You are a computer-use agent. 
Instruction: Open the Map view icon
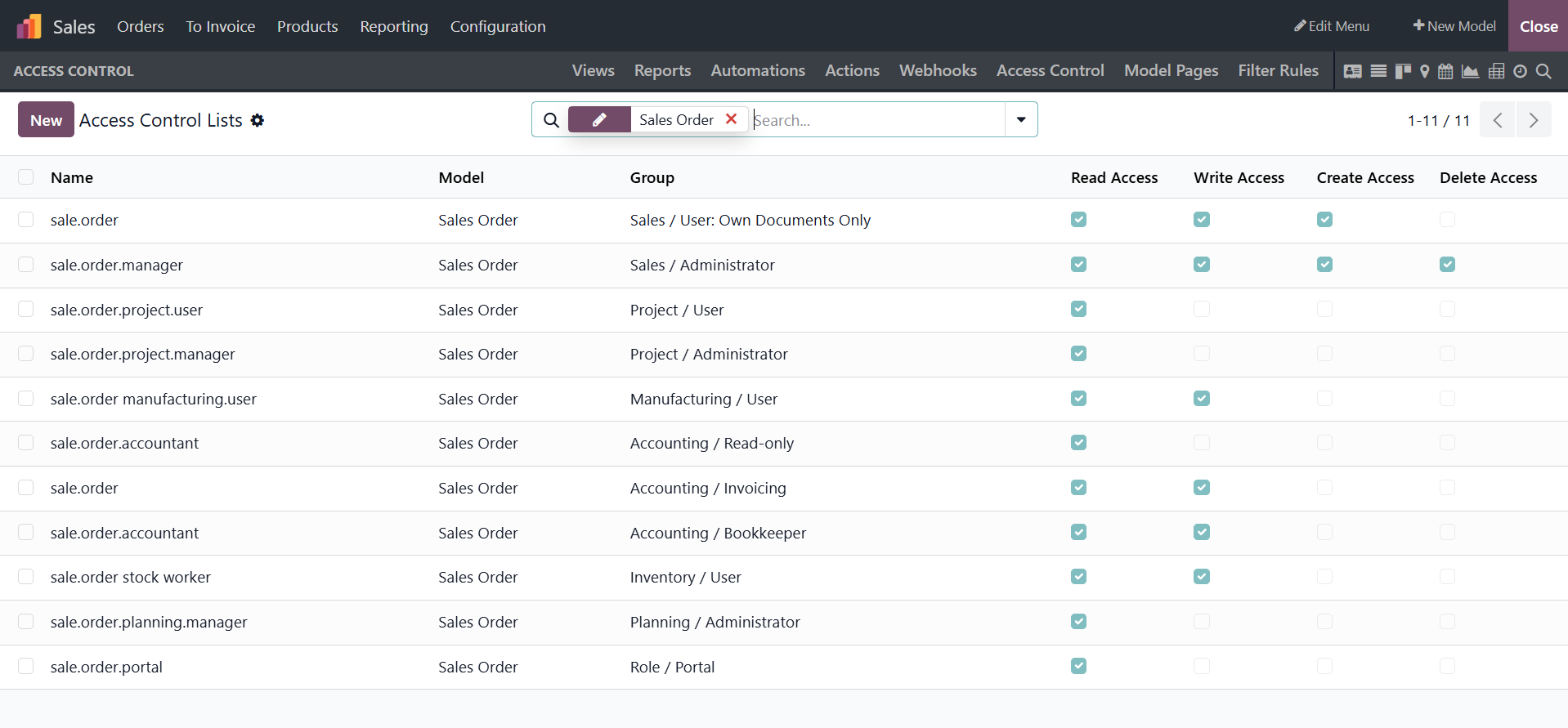tap(1425, 71)
